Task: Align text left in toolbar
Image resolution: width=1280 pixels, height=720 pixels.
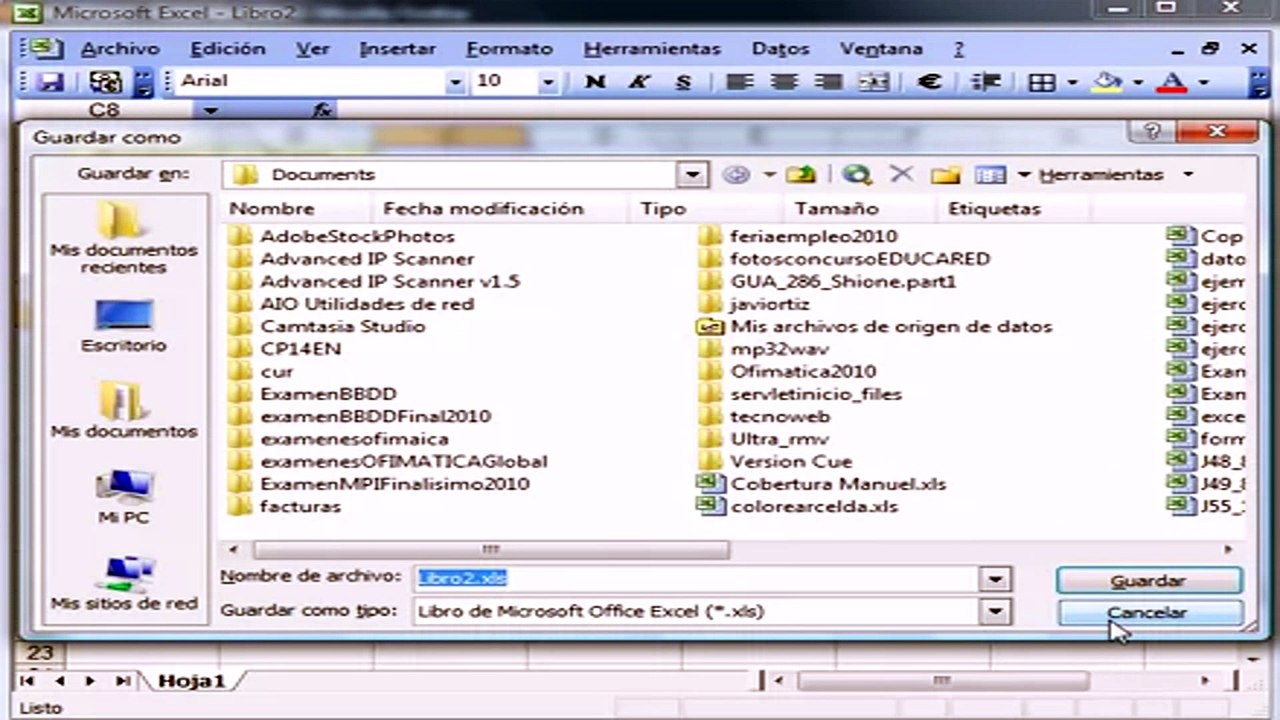Action: click(739, 82)
